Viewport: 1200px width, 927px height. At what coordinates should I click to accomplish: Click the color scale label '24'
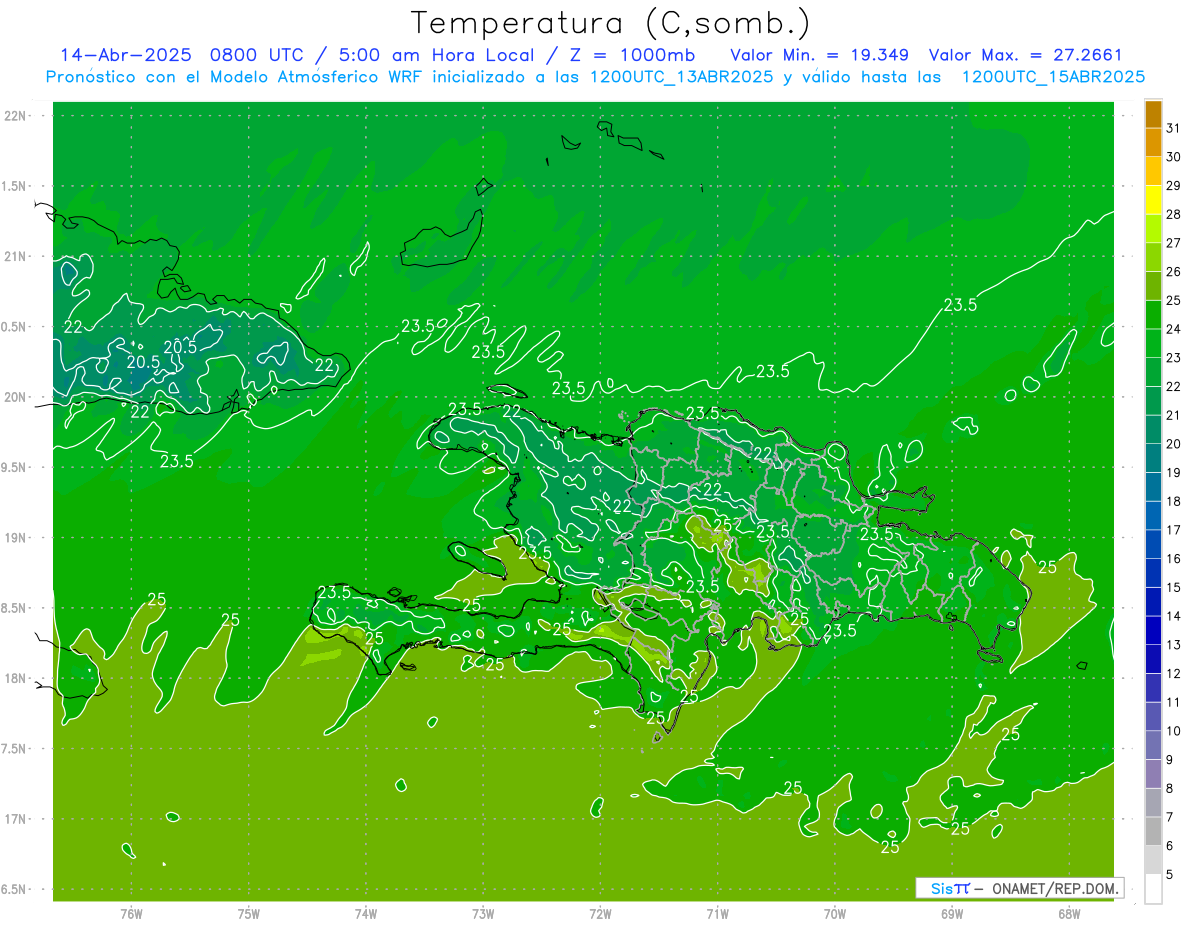click(1174, 329)
